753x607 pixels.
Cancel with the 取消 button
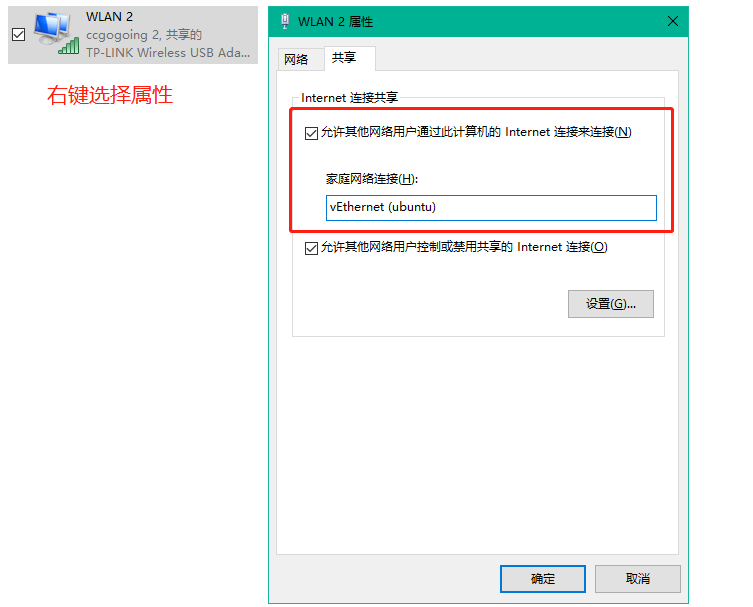pyautogui.click(x=638, y=579)
